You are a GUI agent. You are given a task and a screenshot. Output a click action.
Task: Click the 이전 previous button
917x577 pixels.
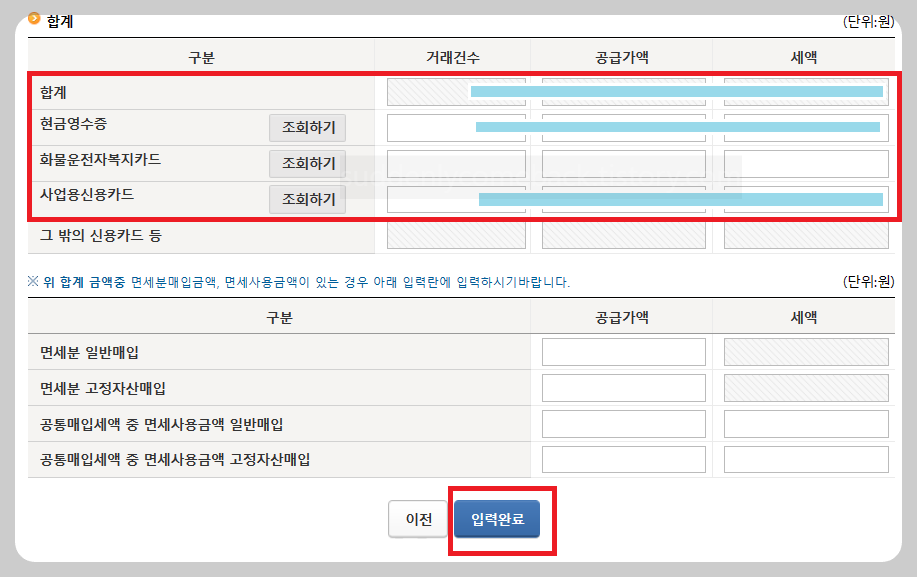tap(417, 519)
